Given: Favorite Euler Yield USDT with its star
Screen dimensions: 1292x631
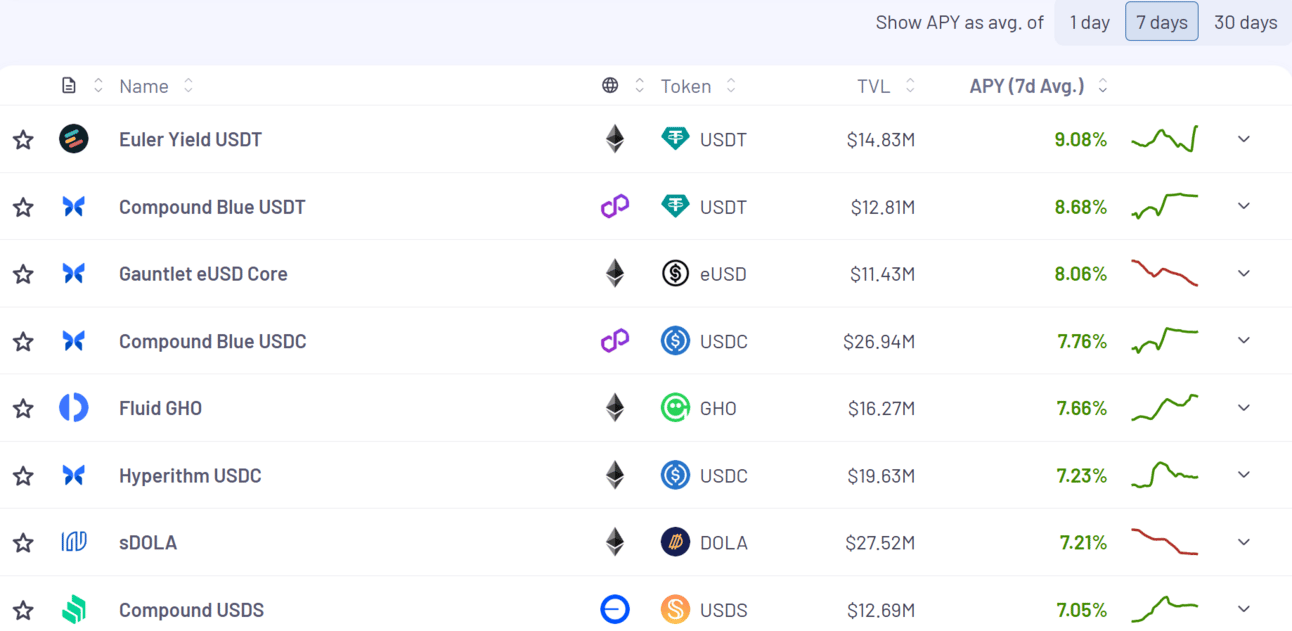Looking at the screenshot, I should point(23,140).
